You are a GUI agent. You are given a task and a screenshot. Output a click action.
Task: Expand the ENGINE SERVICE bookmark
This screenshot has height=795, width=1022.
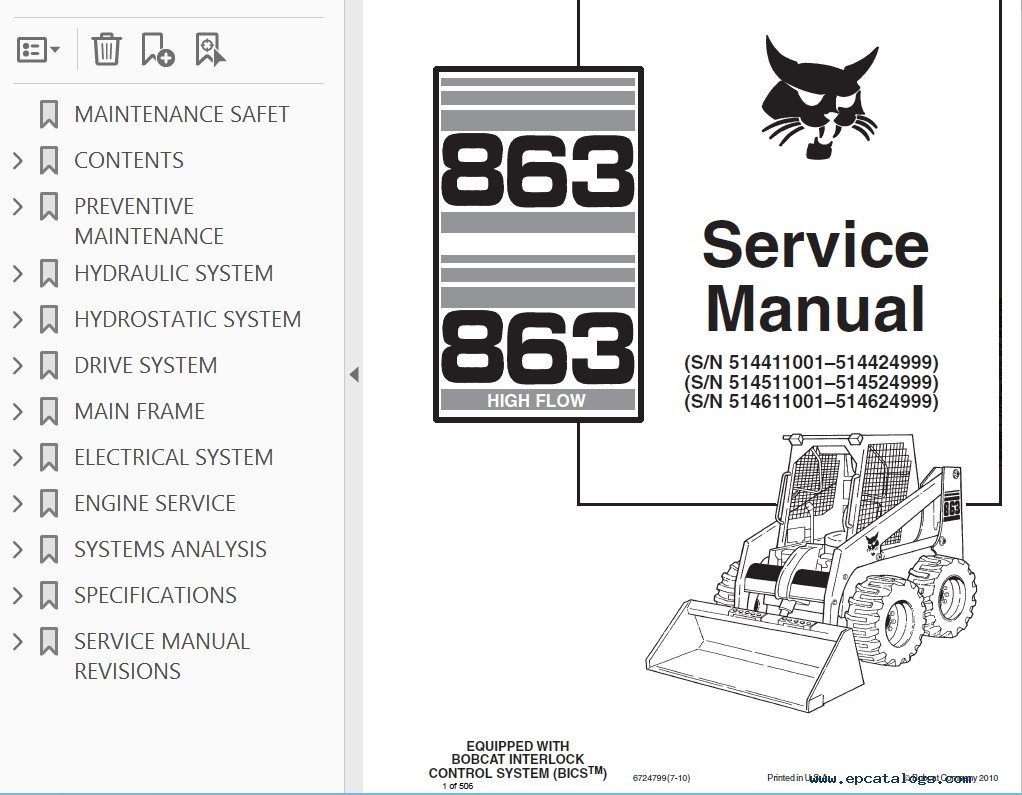click(x=18, y=504)
